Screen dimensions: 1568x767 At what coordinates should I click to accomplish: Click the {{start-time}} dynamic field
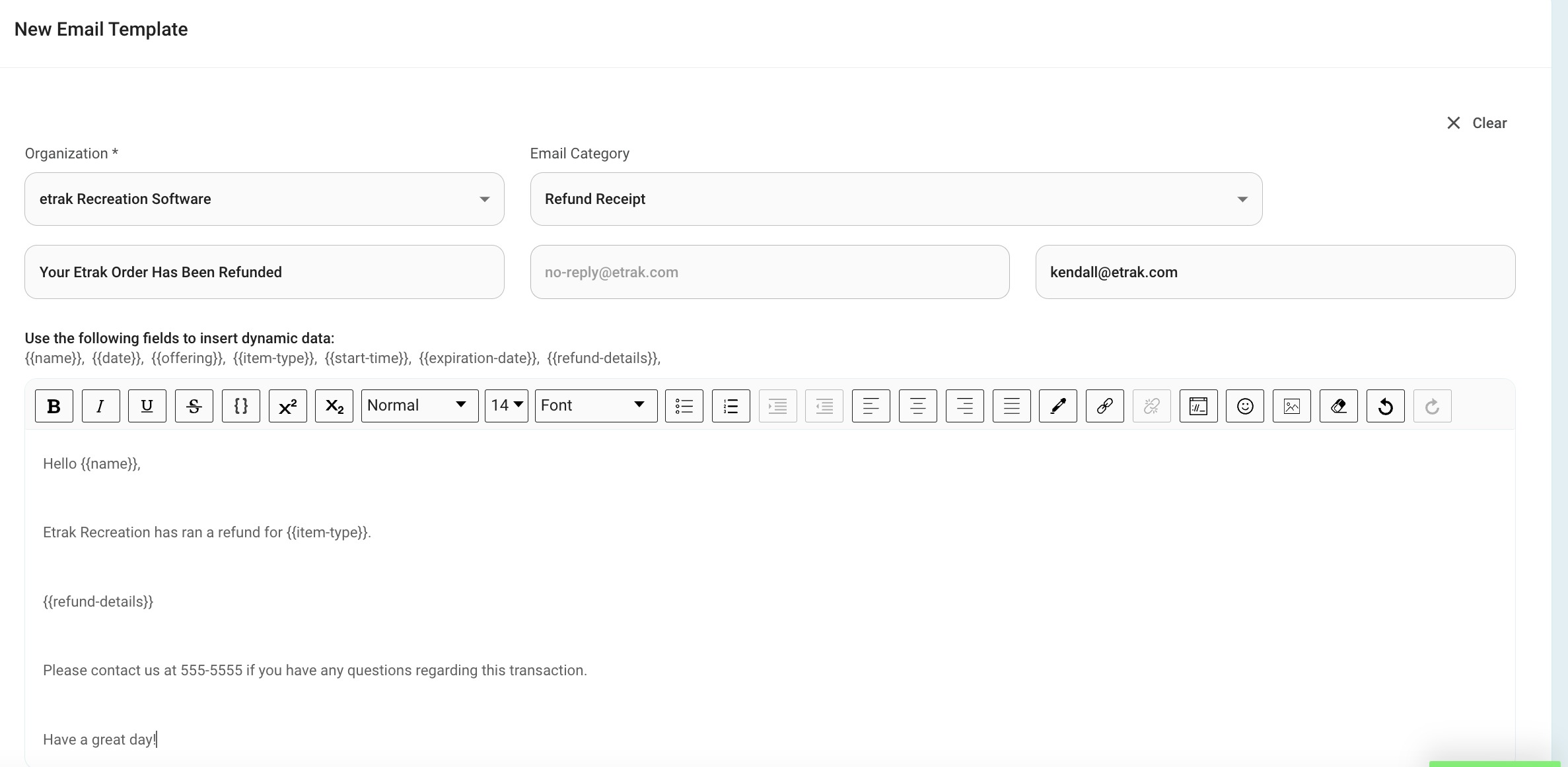368,358
